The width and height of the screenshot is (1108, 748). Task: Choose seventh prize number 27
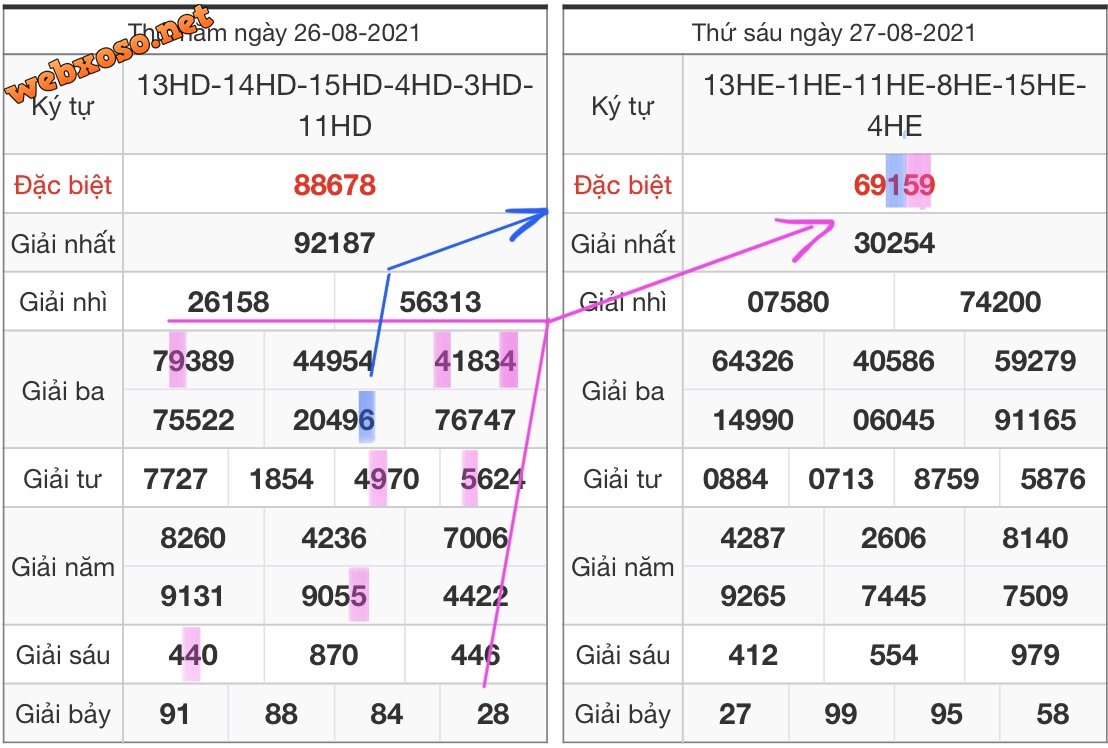click(x=735, y=714)
